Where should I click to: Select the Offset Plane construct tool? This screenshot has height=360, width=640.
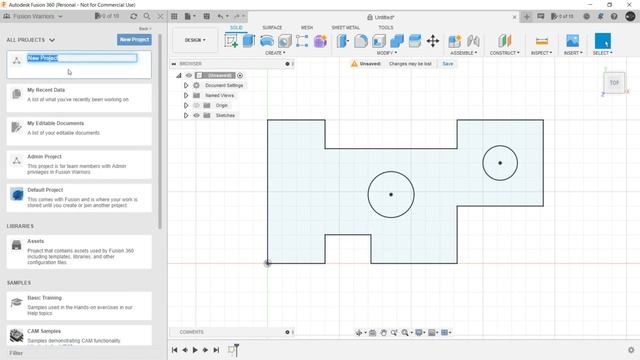(504, 41)
